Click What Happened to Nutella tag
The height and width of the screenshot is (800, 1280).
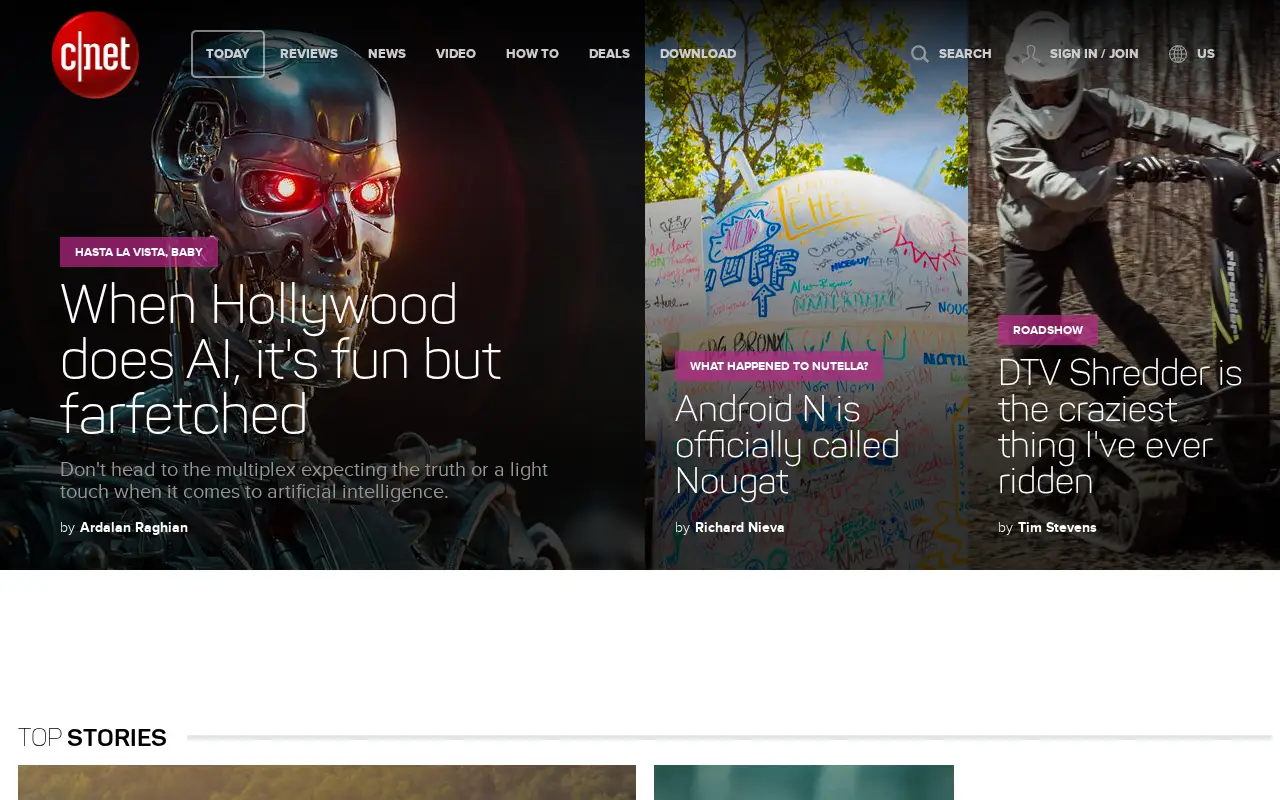click(779, 366)
